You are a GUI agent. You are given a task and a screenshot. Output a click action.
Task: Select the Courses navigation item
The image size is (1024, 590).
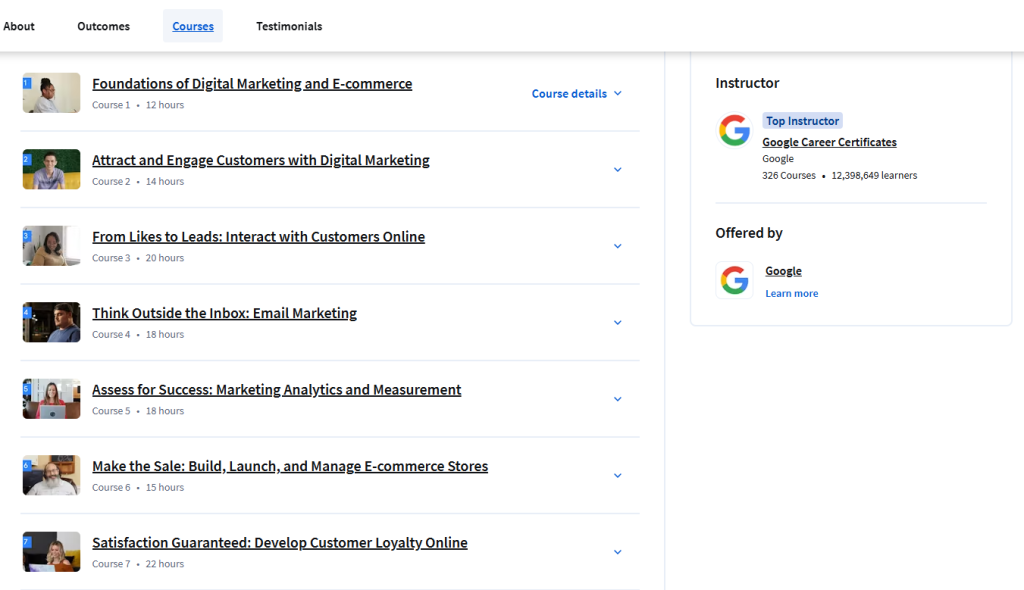pyautogui.click(x=192, y=26)
